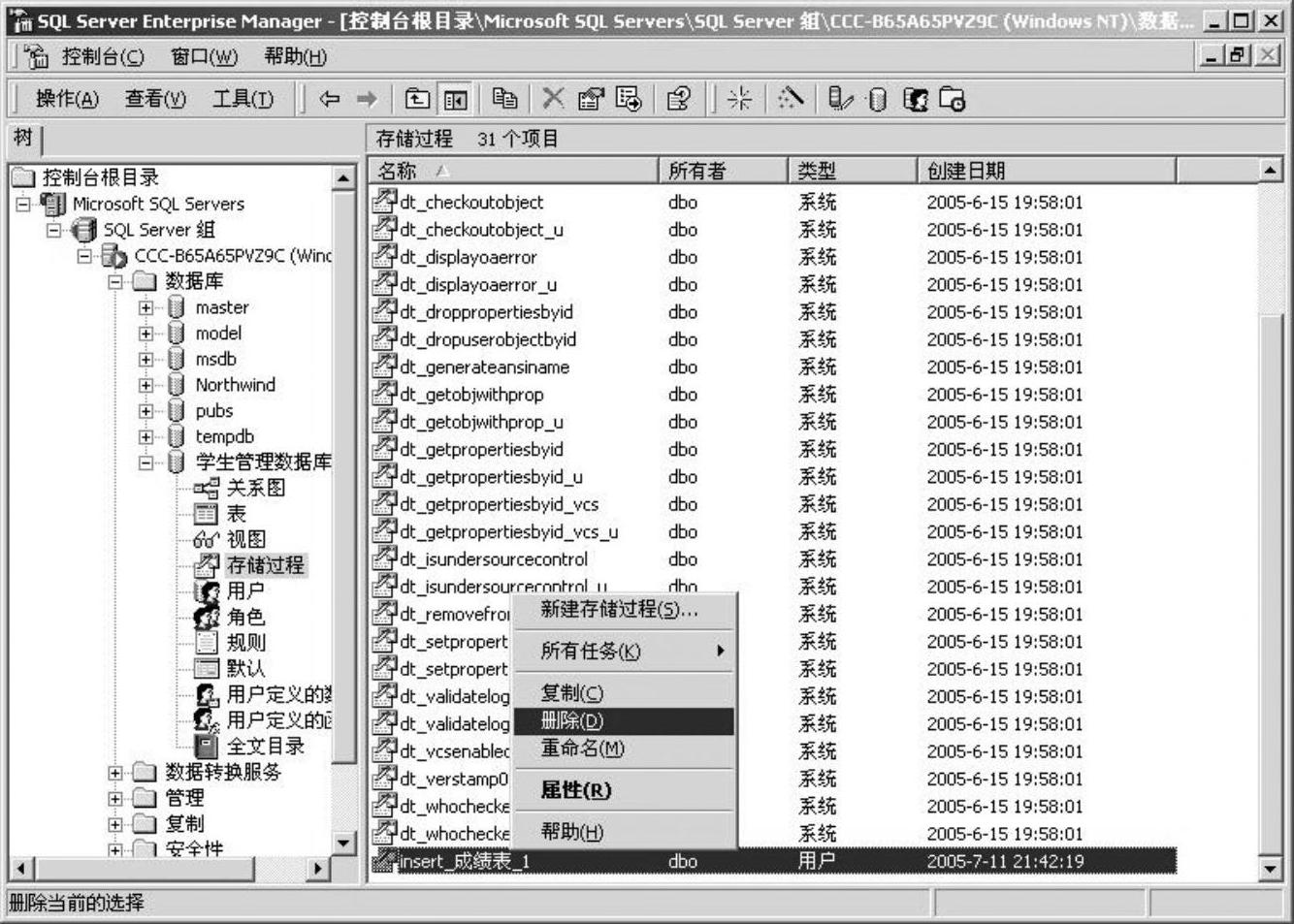
Task: Collapse the Microsoft SQL Servers node
Action: 23,205
